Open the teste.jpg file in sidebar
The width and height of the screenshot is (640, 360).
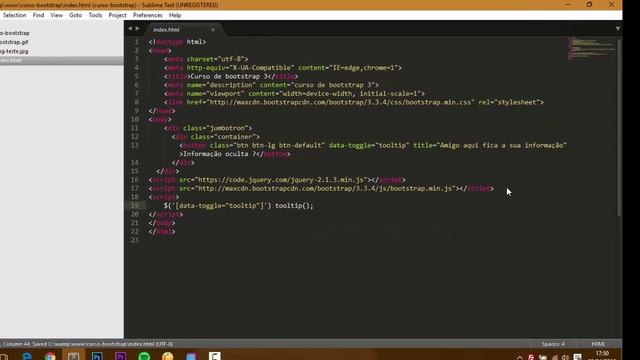(x=14, y=51)
